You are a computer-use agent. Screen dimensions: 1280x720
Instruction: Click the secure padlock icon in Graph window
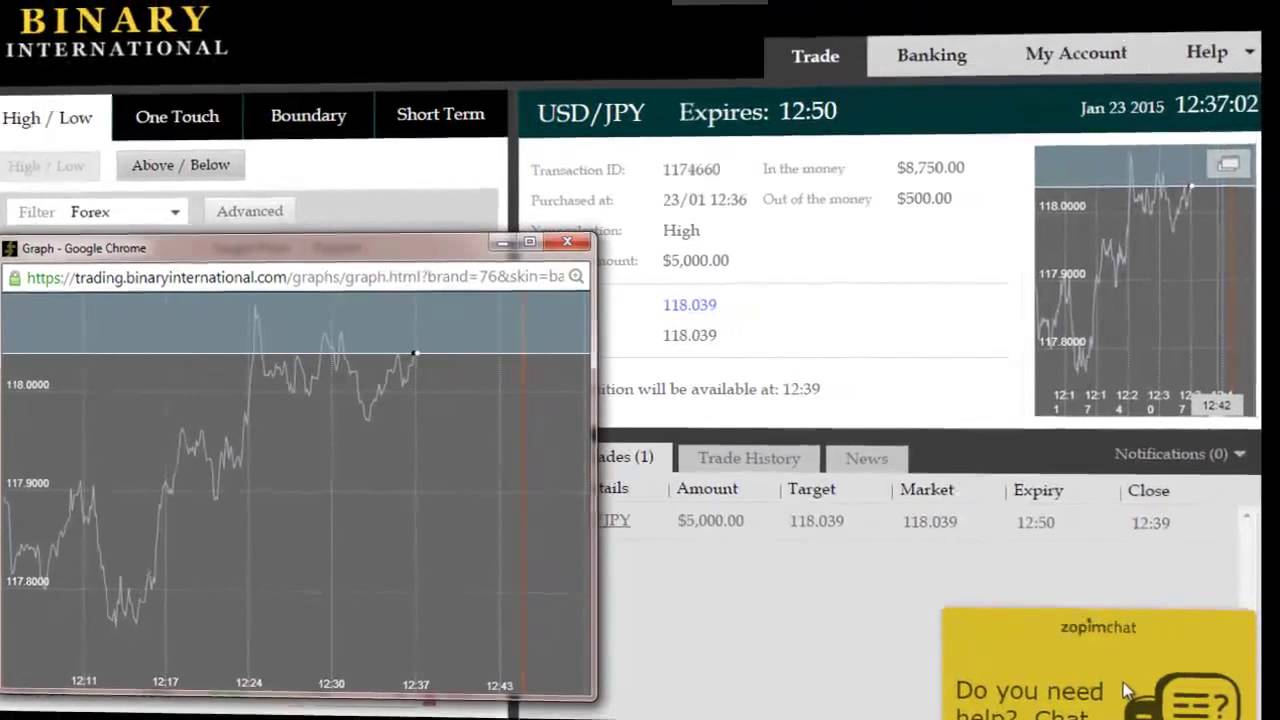[x=14, y=278]
